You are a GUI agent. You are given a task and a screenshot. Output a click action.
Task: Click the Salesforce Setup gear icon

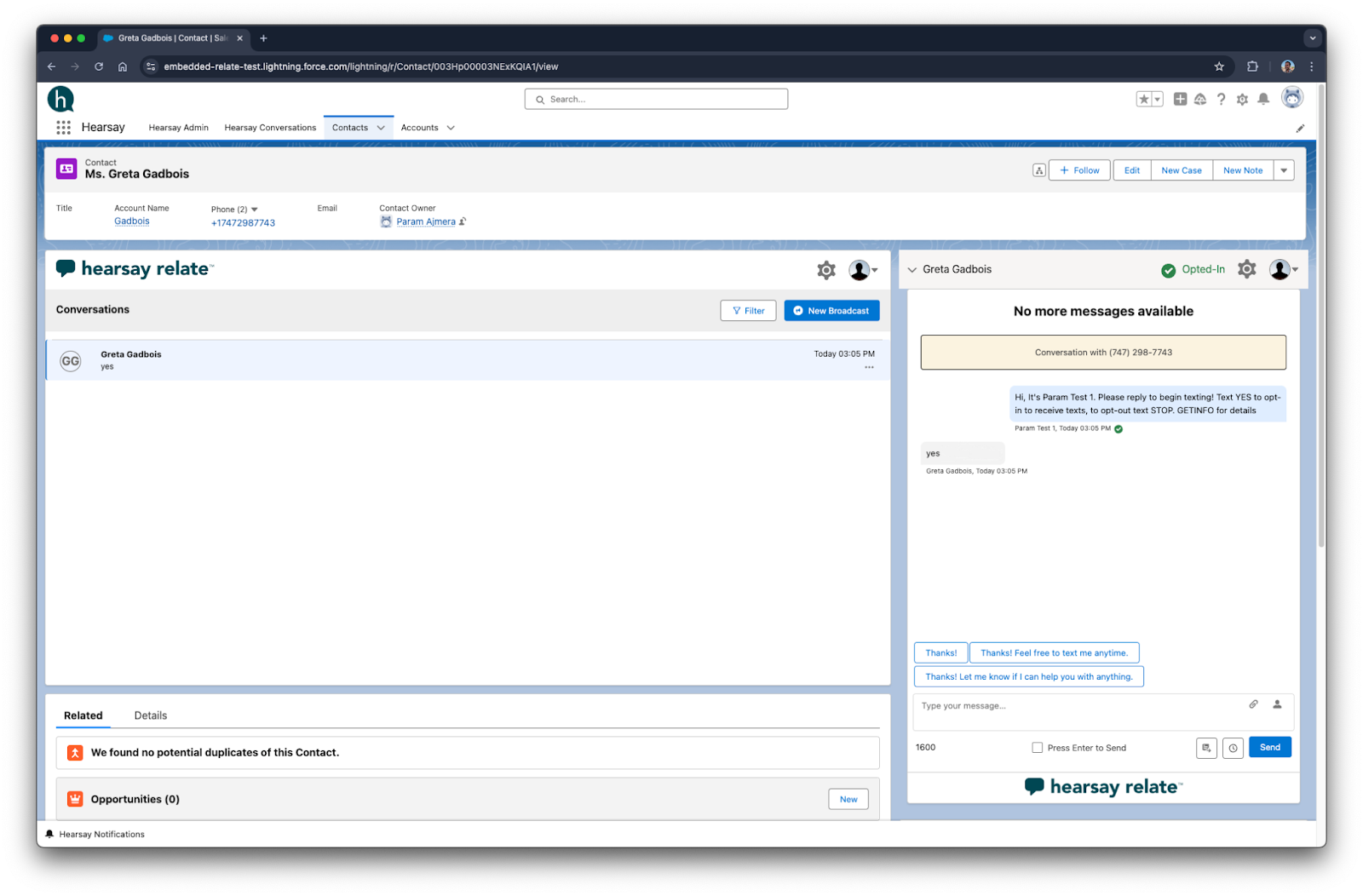click(1242, 100)
